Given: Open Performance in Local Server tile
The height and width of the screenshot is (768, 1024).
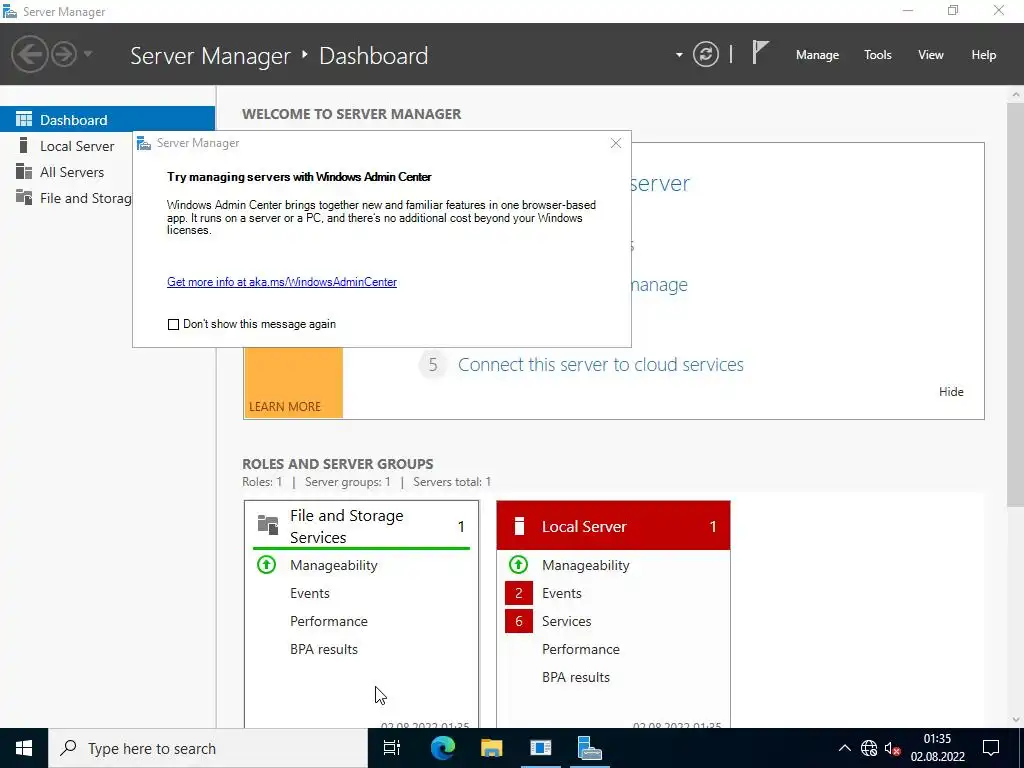Looking at the screenshot, I should tap(581, 649).
